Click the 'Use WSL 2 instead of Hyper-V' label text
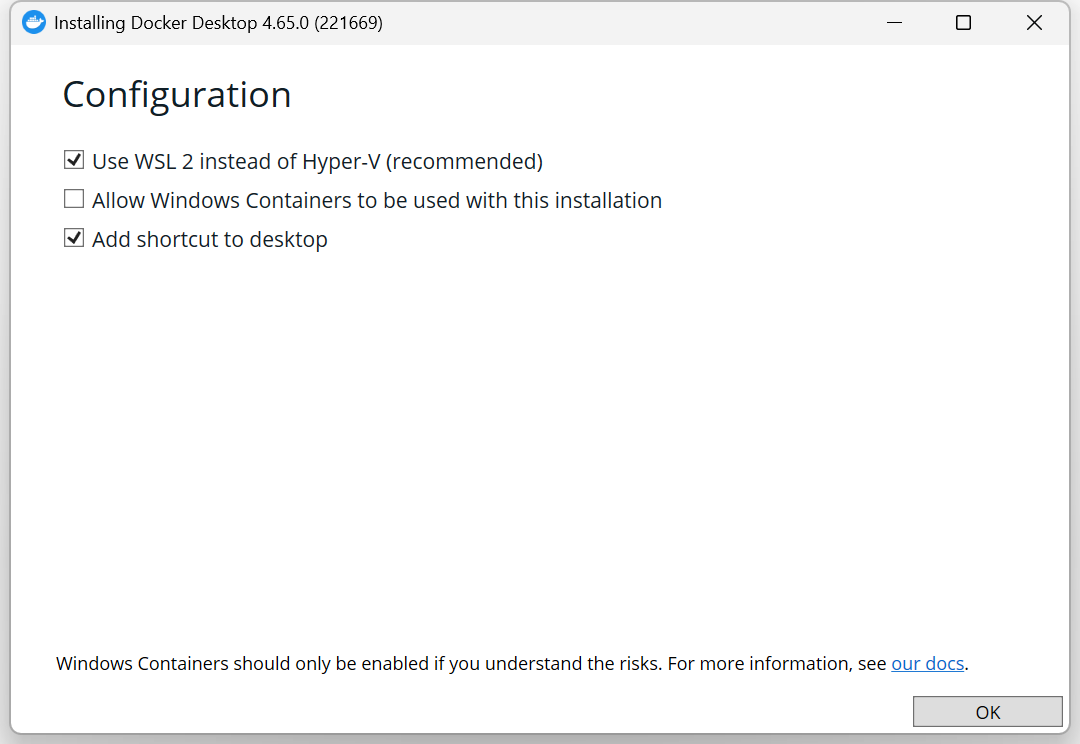The width and height of the screenshot is (1080, 744). coord(318,161)
